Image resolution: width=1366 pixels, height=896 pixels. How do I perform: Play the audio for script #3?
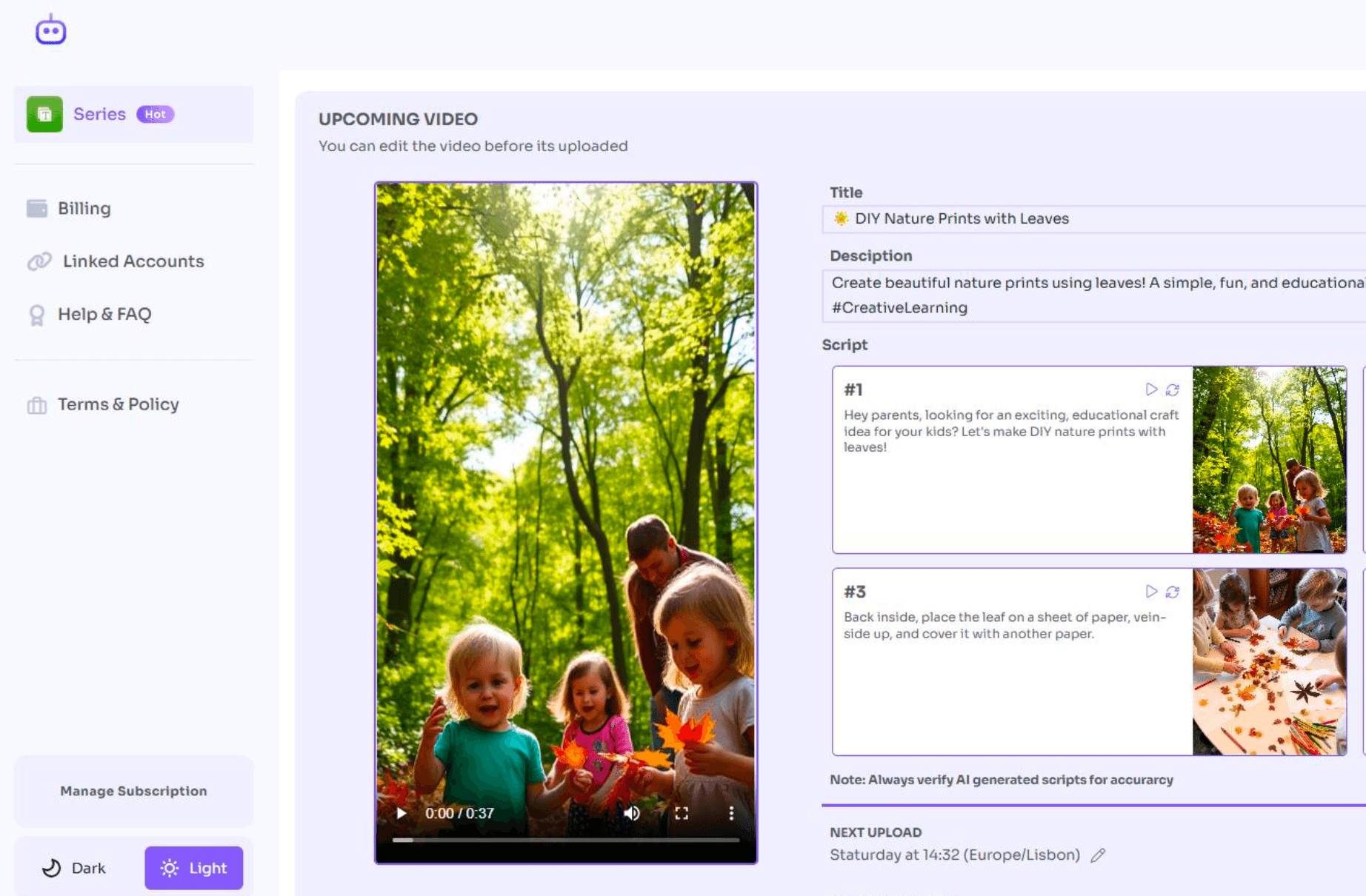point(1150,592)
